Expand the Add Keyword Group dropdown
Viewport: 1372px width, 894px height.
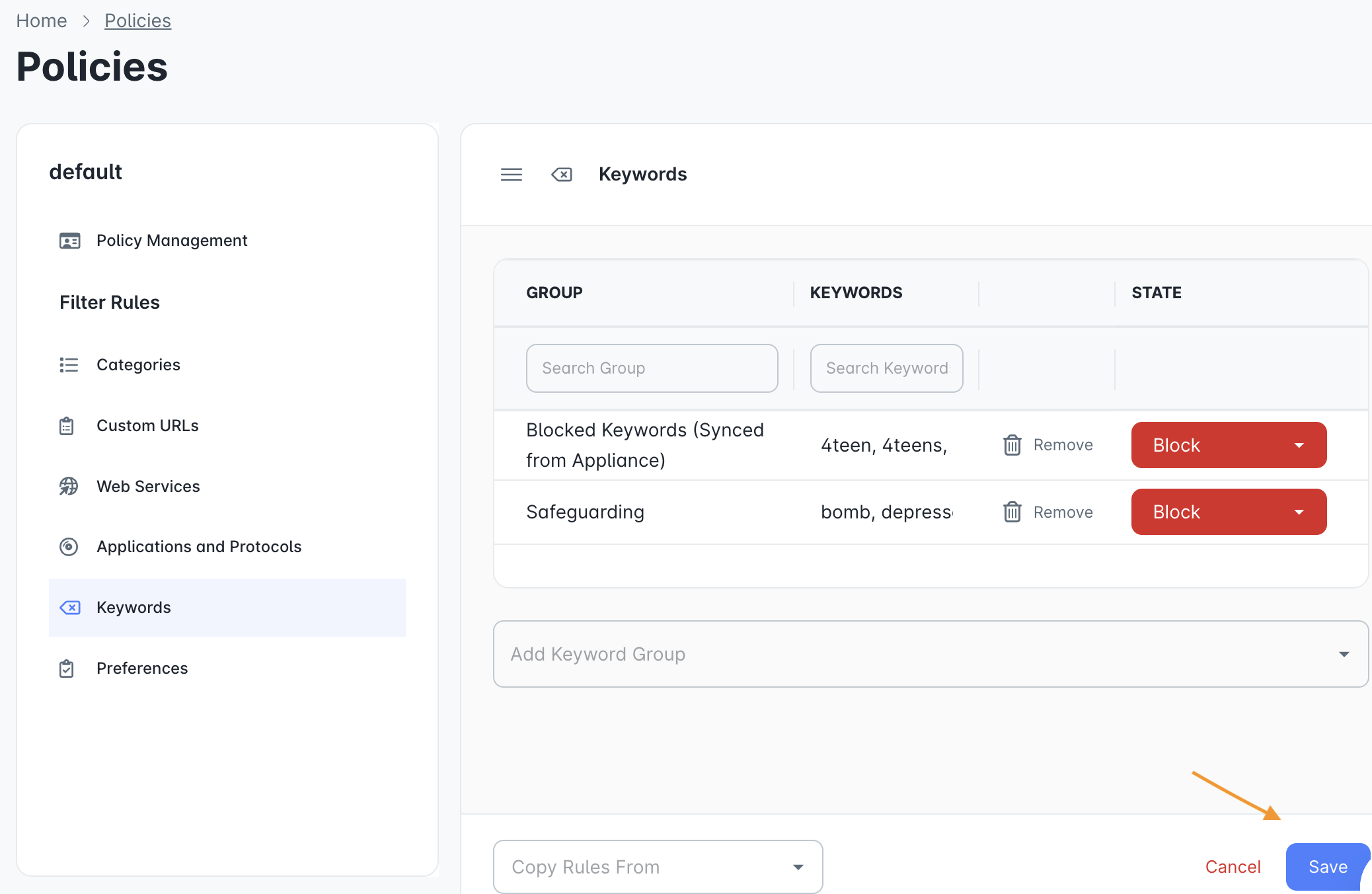point(931,654)
